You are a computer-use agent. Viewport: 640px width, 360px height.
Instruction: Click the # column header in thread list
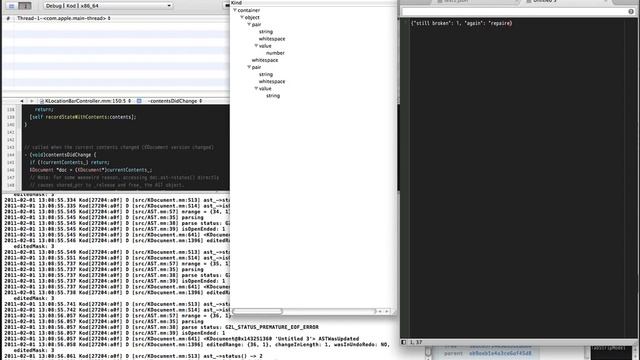8,18
